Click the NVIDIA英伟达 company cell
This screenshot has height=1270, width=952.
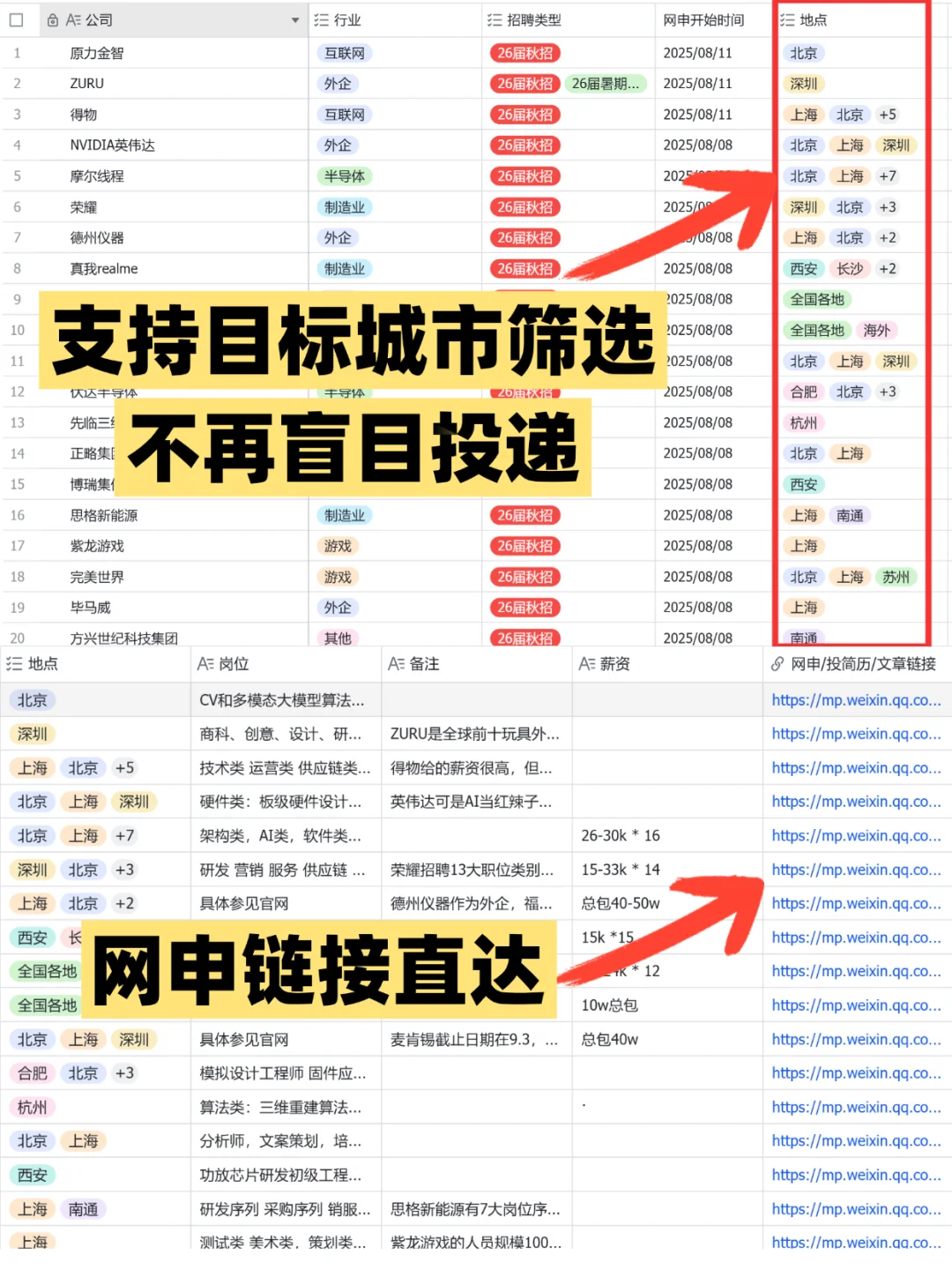click(x=112, y=146)
